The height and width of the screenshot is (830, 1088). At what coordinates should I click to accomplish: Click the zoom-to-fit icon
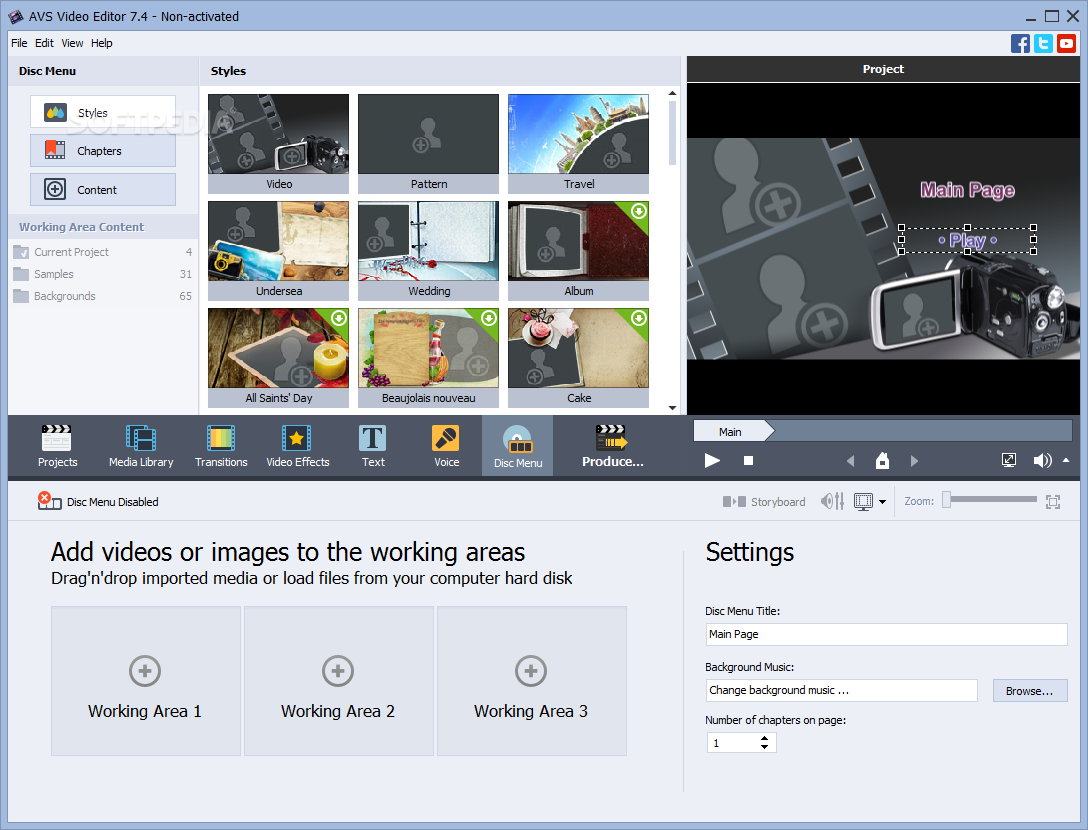tap(1053, 502)
